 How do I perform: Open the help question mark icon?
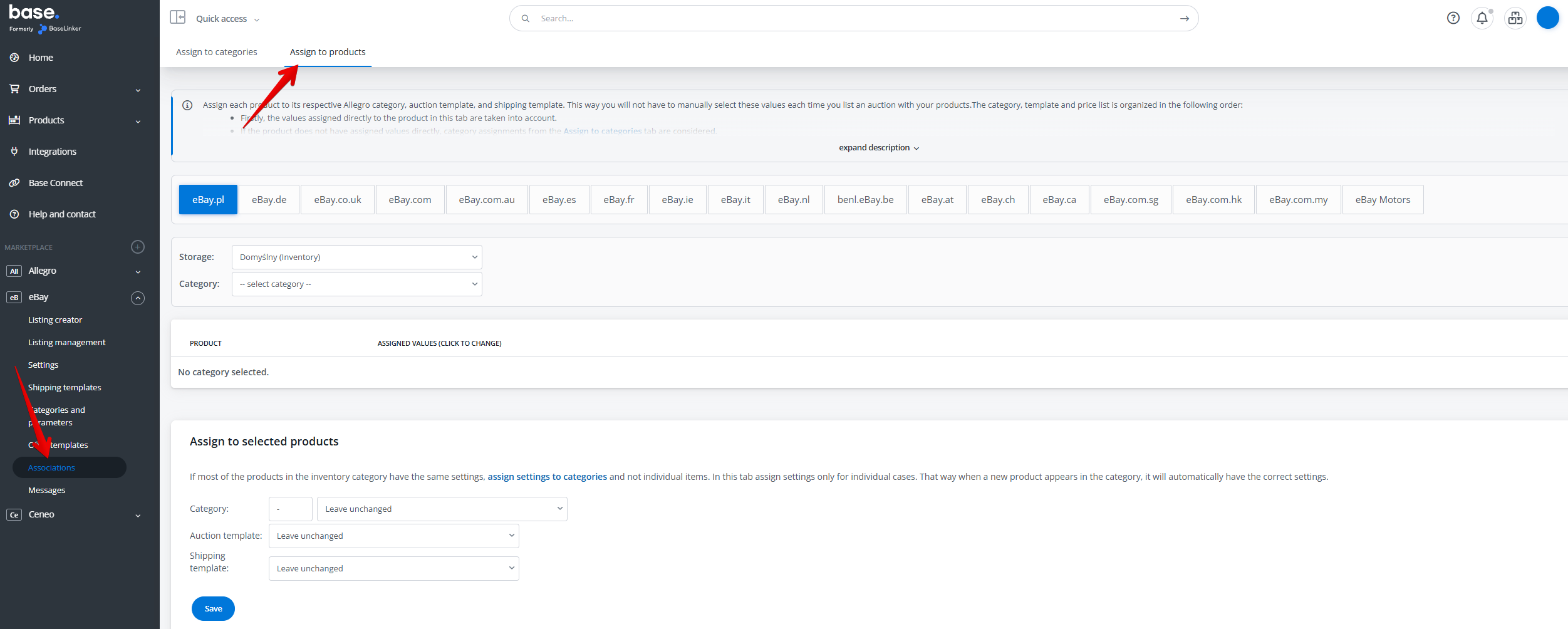(x=1453, y=18)
